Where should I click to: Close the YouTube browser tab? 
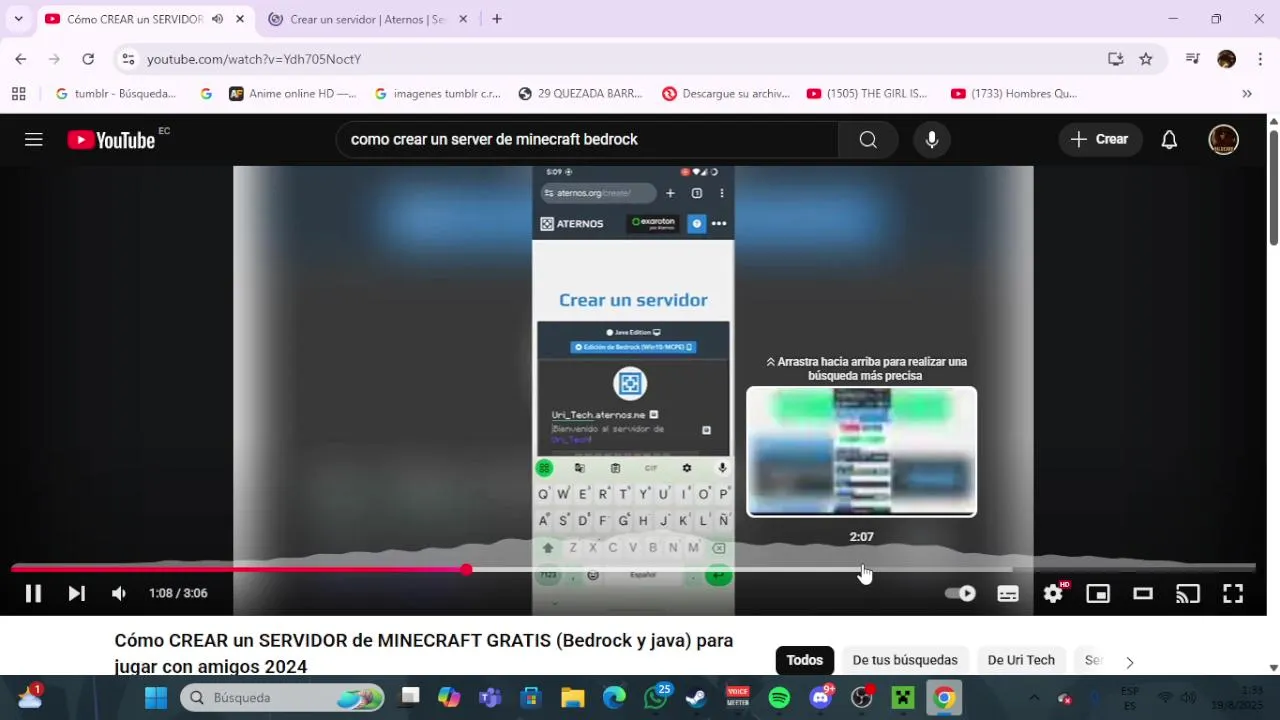[x=240, y=19]
